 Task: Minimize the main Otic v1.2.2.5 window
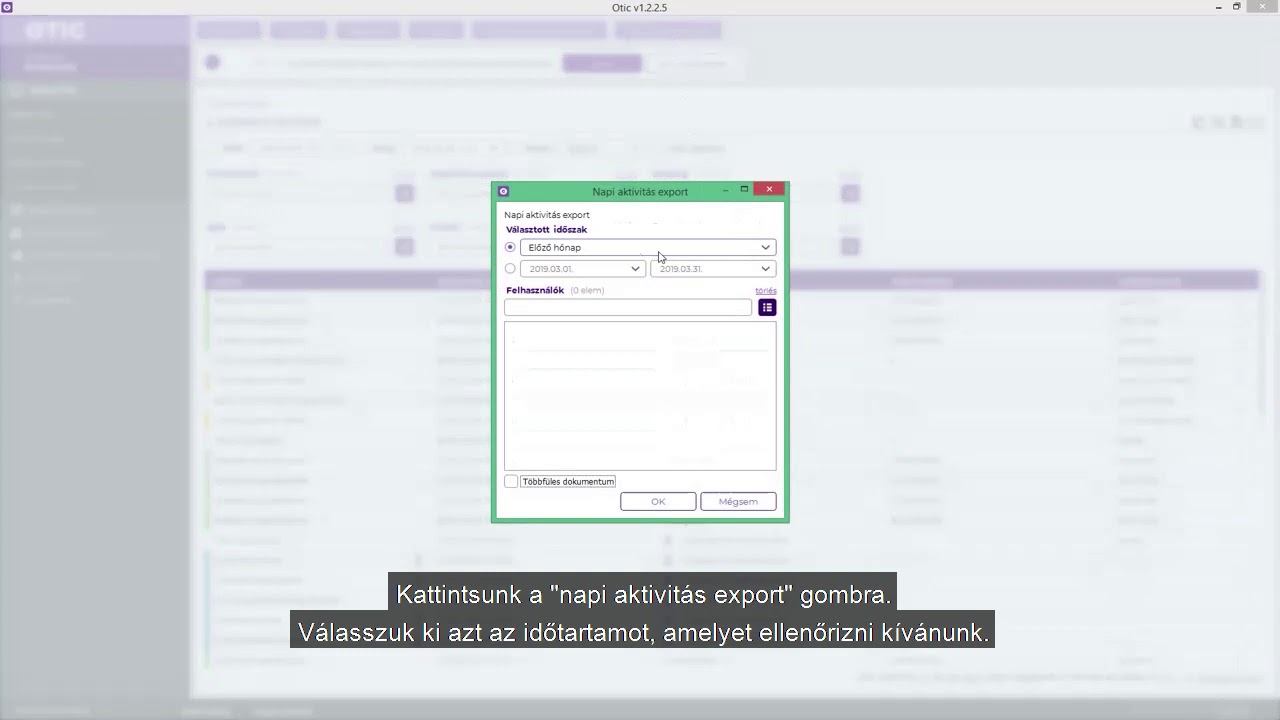click(1218, 7)
